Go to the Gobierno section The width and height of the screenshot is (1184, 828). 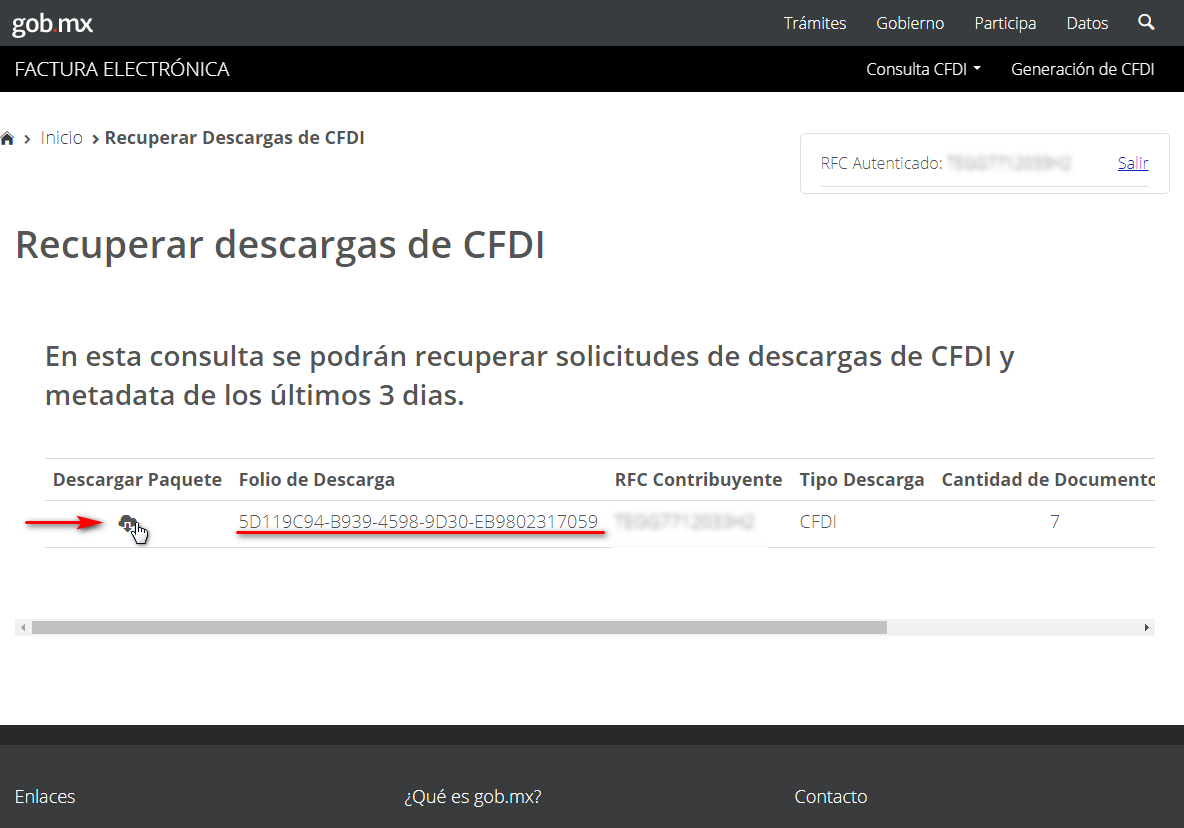click(x=910, y=23)
